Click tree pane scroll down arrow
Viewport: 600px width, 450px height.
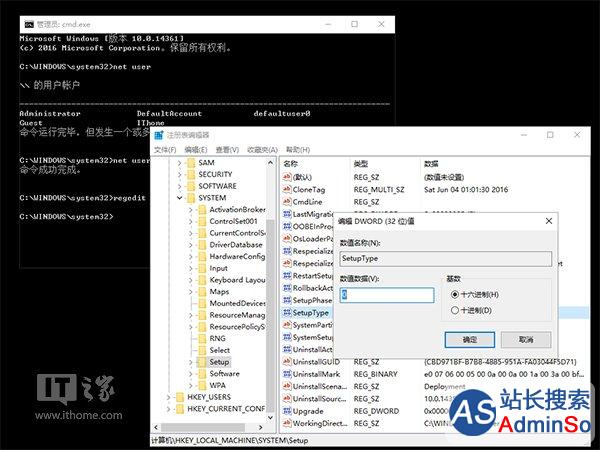270,417
